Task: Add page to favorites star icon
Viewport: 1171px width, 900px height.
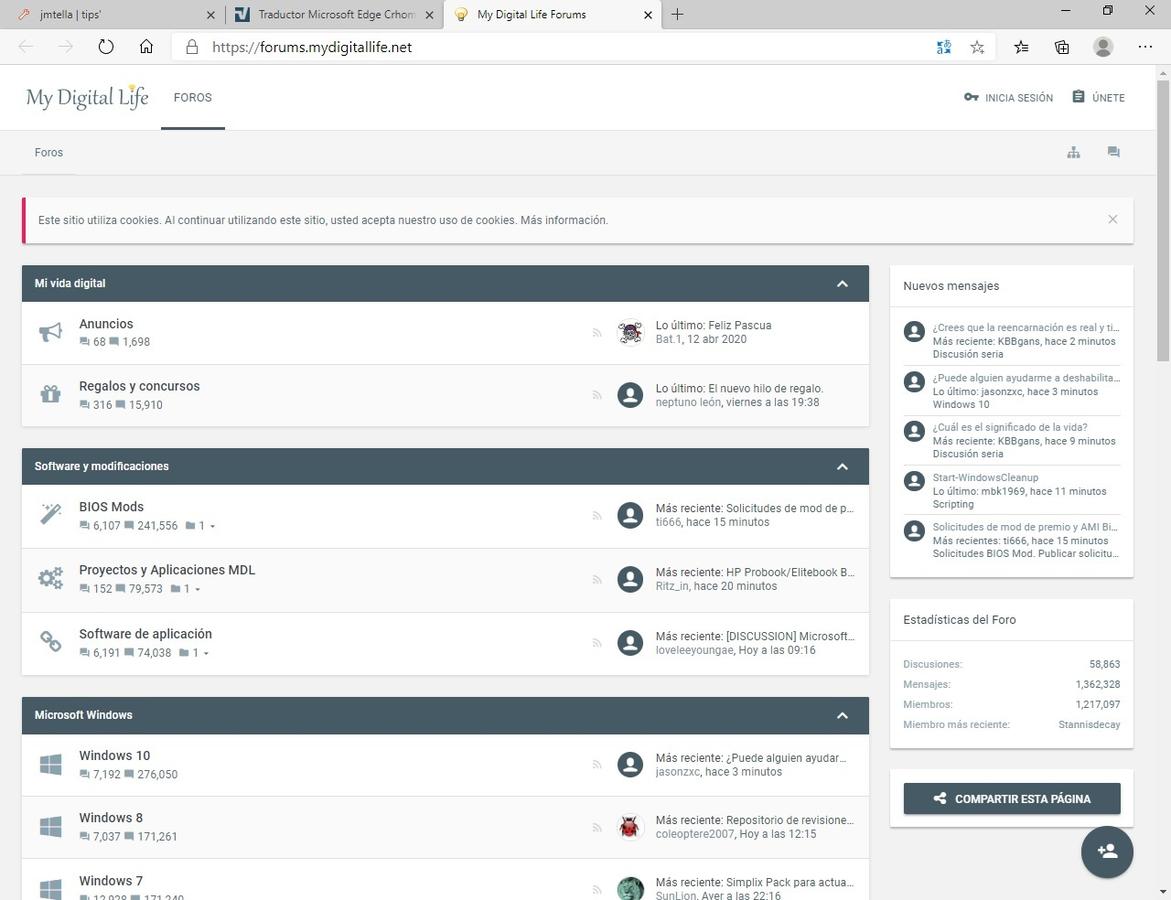Action: 977,47
